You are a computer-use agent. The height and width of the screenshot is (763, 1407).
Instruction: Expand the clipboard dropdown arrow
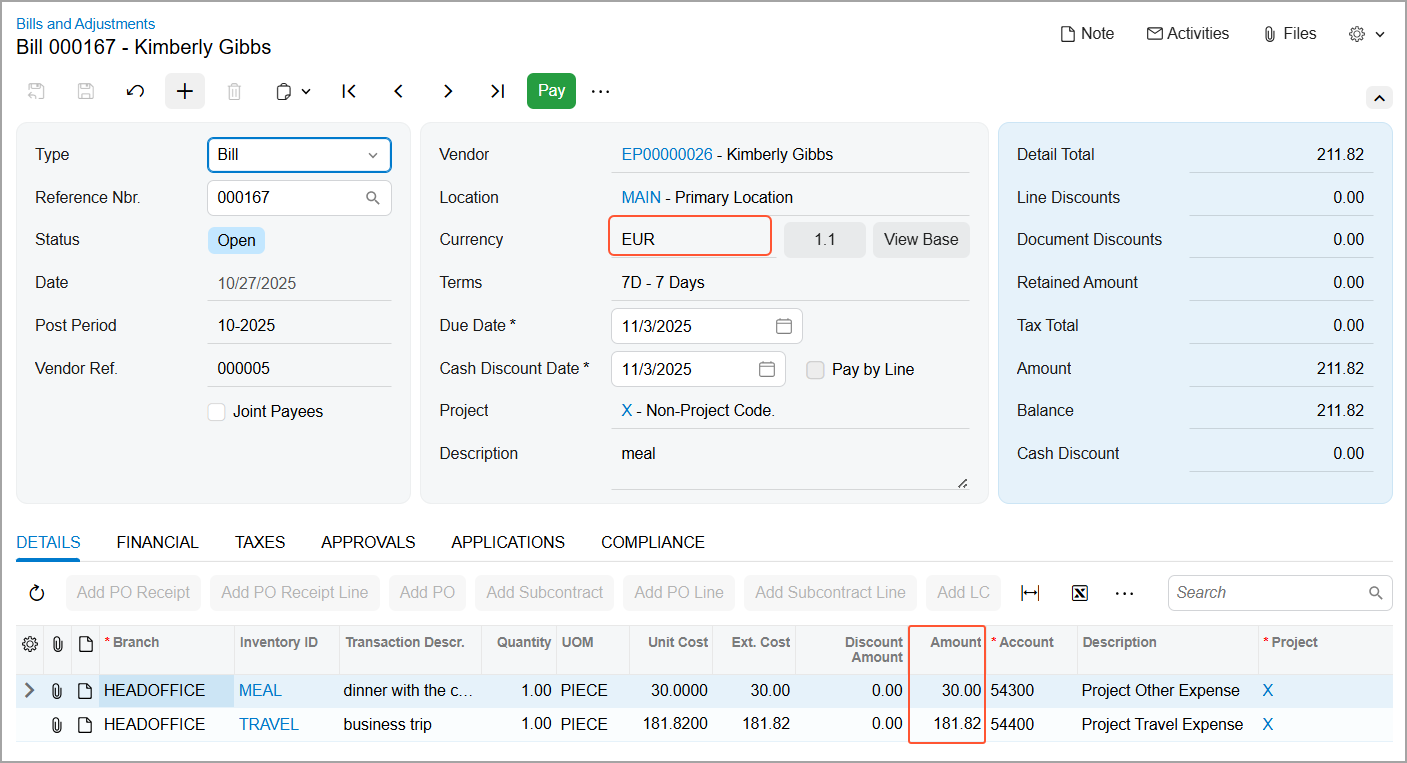[x=306, y=91]
